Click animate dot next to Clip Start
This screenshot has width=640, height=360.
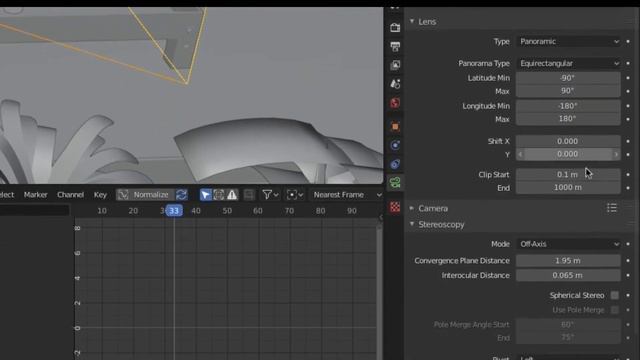point(628,174)
